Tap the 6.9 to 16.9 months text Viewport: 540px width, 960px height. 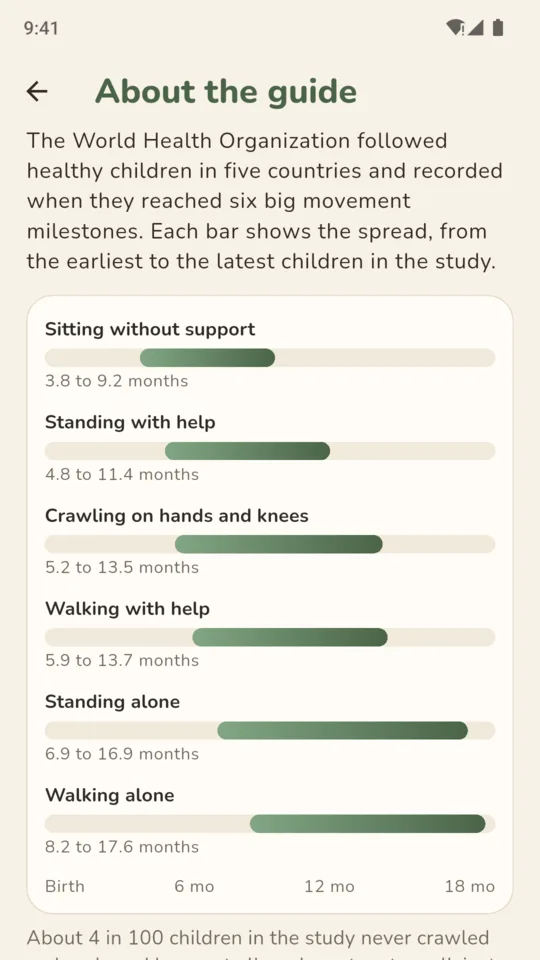(122, 754)
